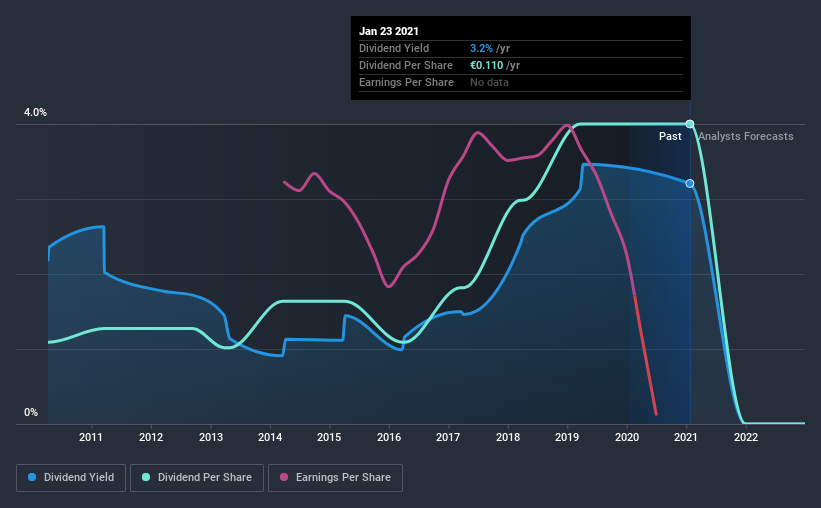
Task: Select the Dividend Yield data point marker
Action: (x=690, y=183)
